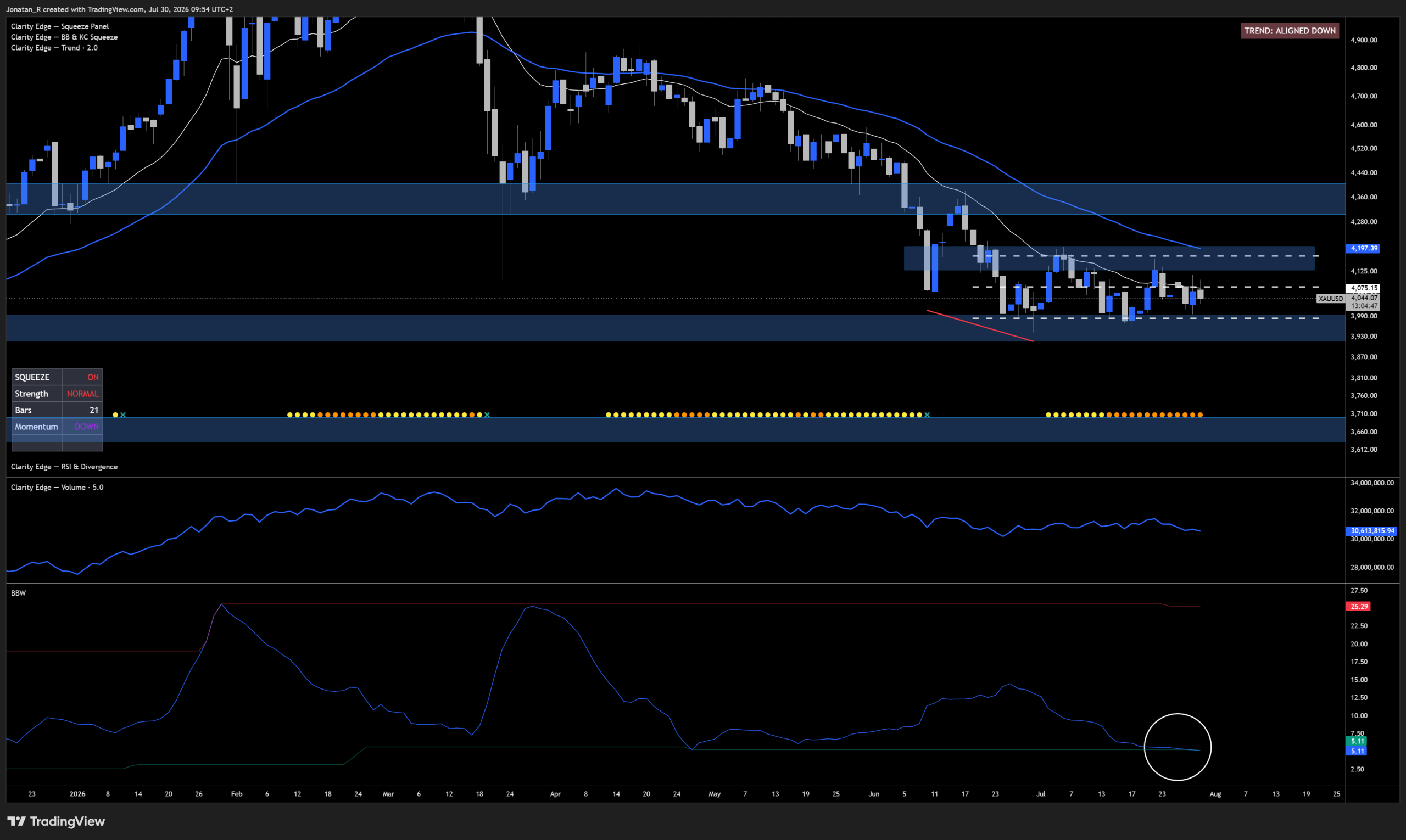Click the Clarity Edge — RSI & Divergence label
Image resolution: width=1406 pixels, height=840 pixels.
[64, 467]
